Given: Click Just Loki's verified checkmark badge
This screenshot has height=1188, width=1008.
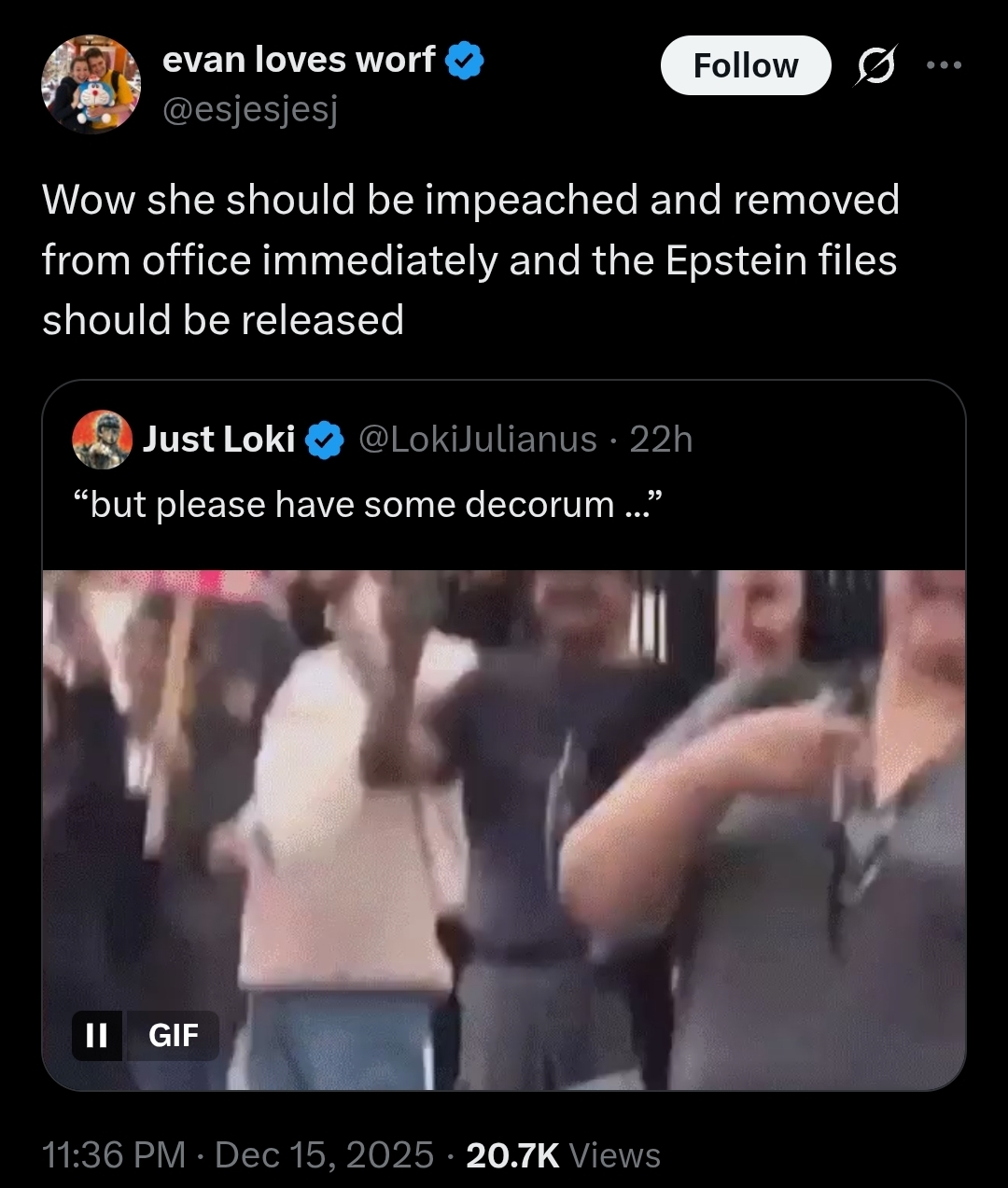Looking at the screenshot, I should coord(325,440).
